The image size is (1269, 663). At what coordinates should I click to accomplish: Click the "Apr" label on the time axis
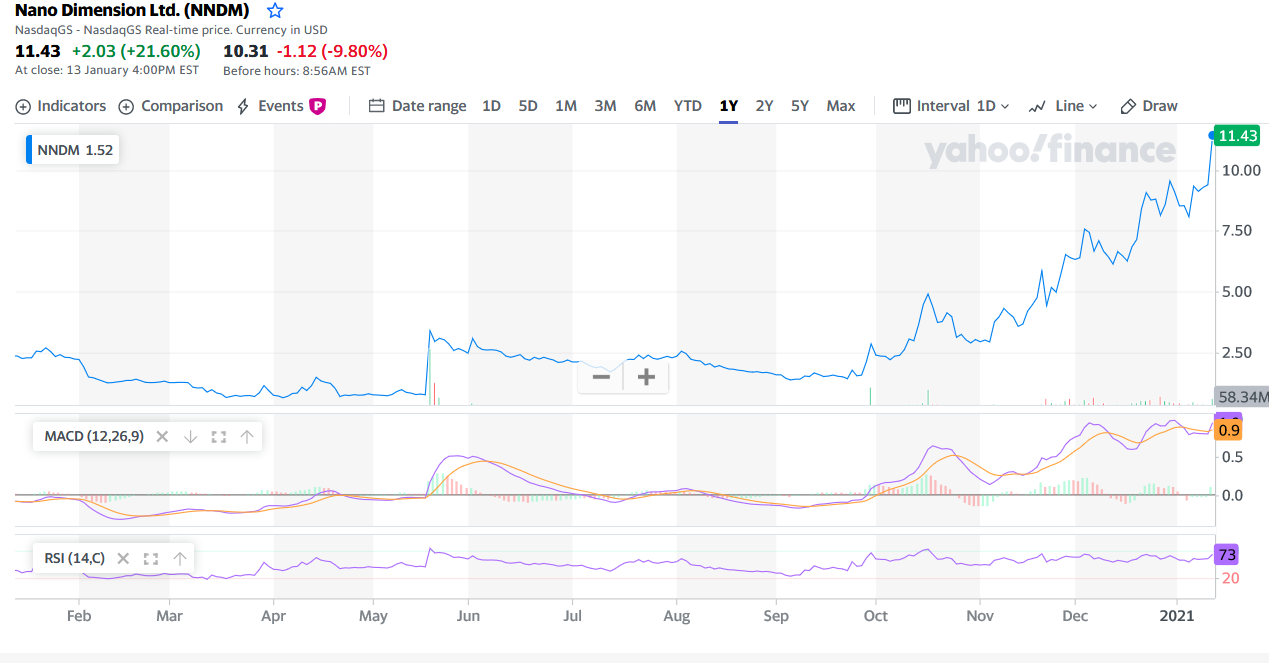coord(274,616)
